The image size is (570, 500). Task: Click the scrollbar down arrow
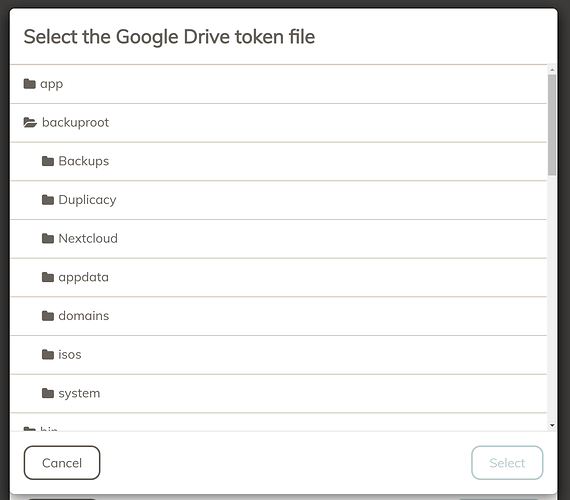pos(552,425)
